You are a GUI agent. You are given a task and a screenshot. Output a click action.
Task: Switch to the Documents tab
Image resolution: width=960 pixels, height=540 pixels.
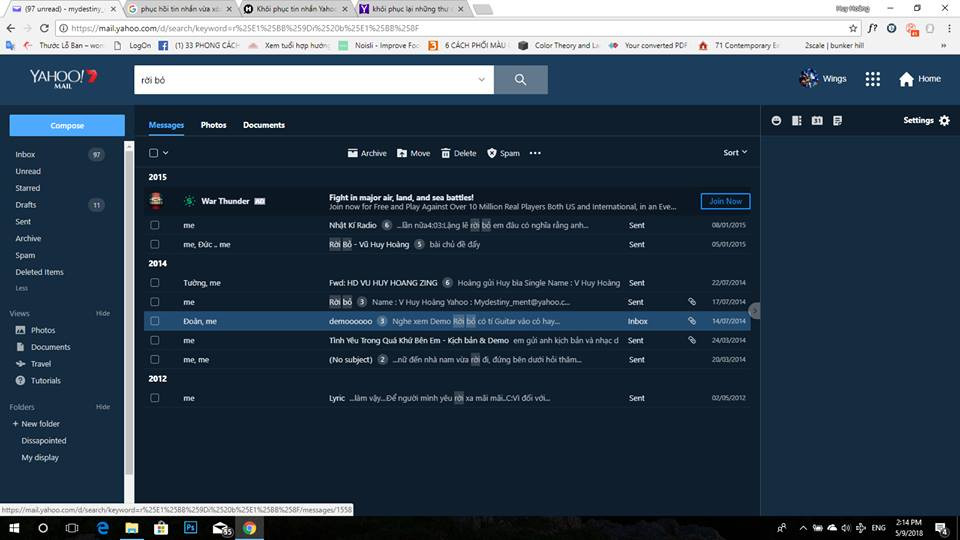coord(264,125)
